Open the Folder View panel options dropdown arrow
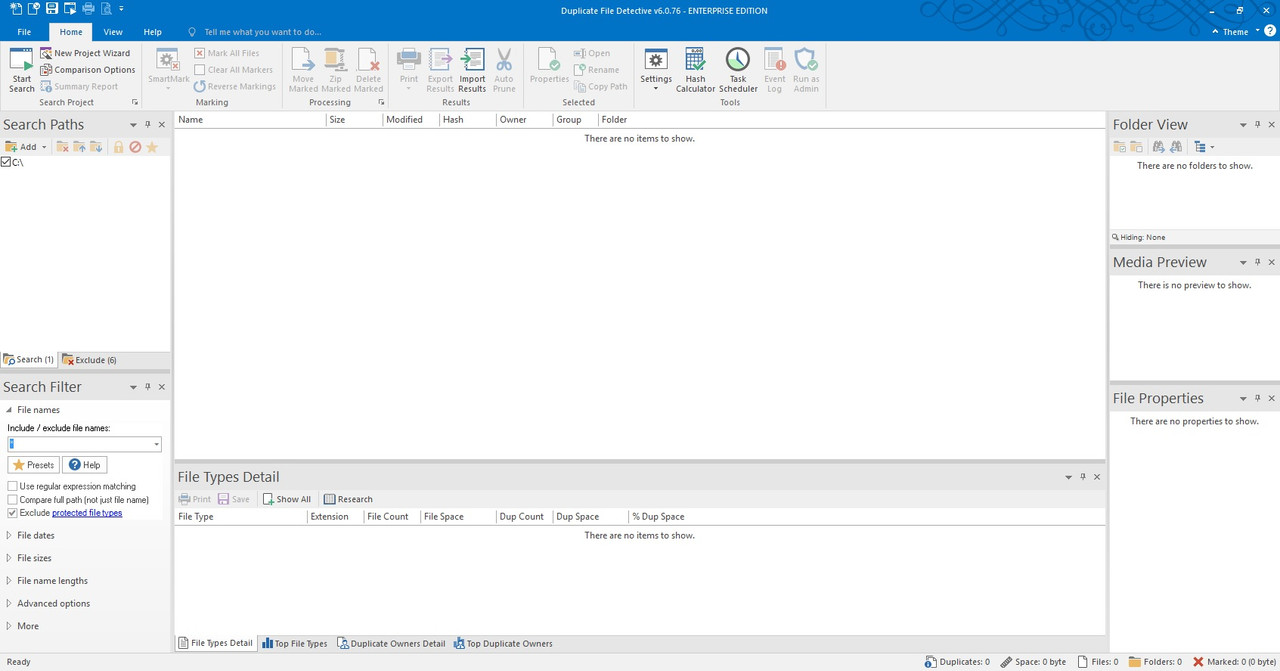This screenshot has width=1280, height=671. coord(1243,125)
